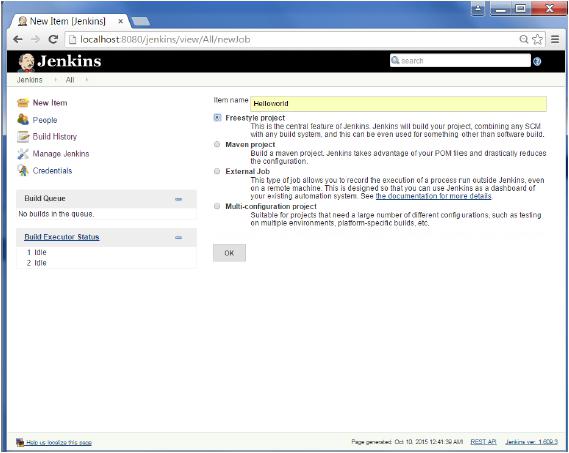Screen dimensions: 569x453
Task: Click the Build History notepad icon
Action: pos(22,136)
